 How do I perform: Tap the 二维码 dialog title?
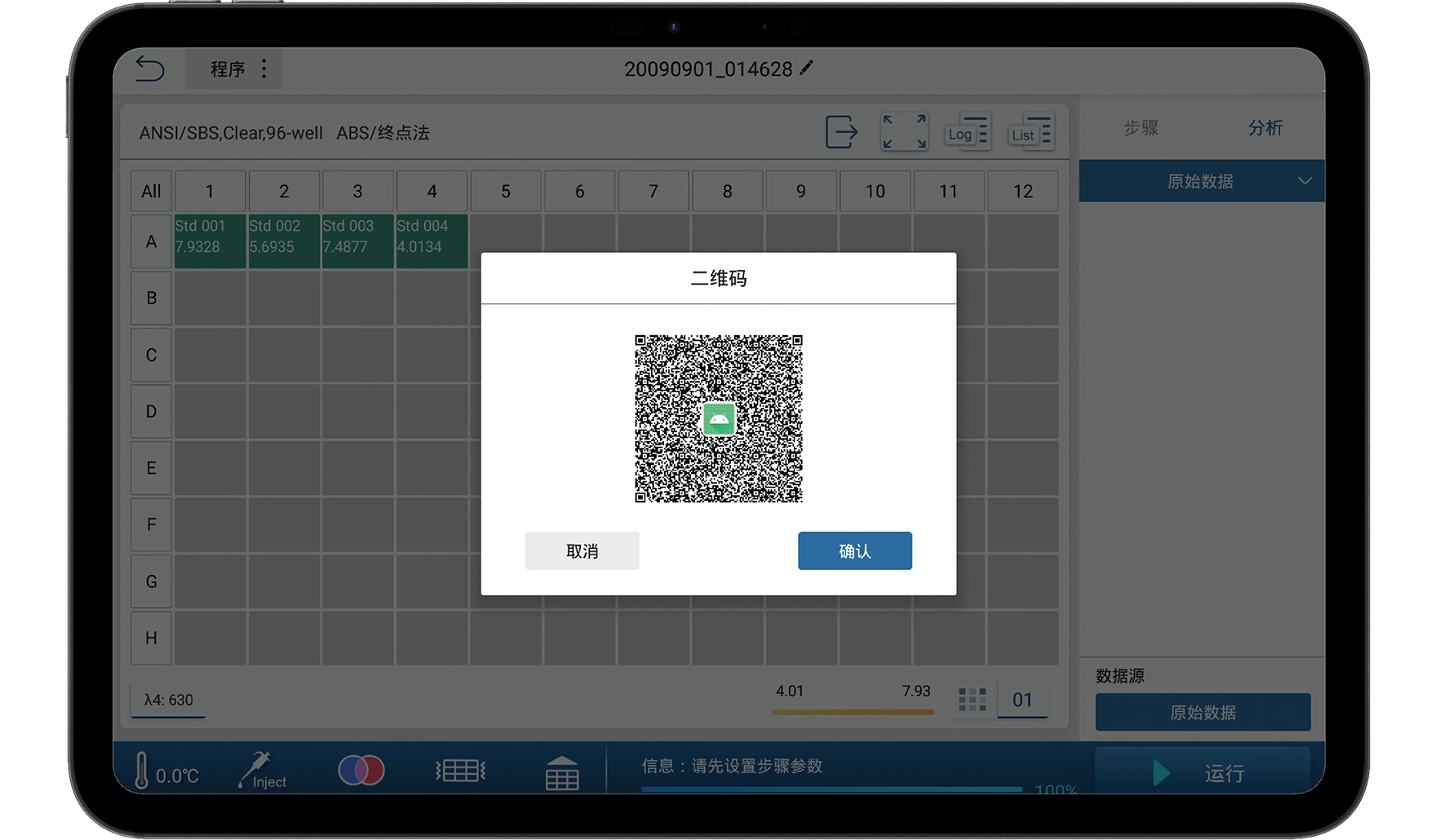(719, 279)
